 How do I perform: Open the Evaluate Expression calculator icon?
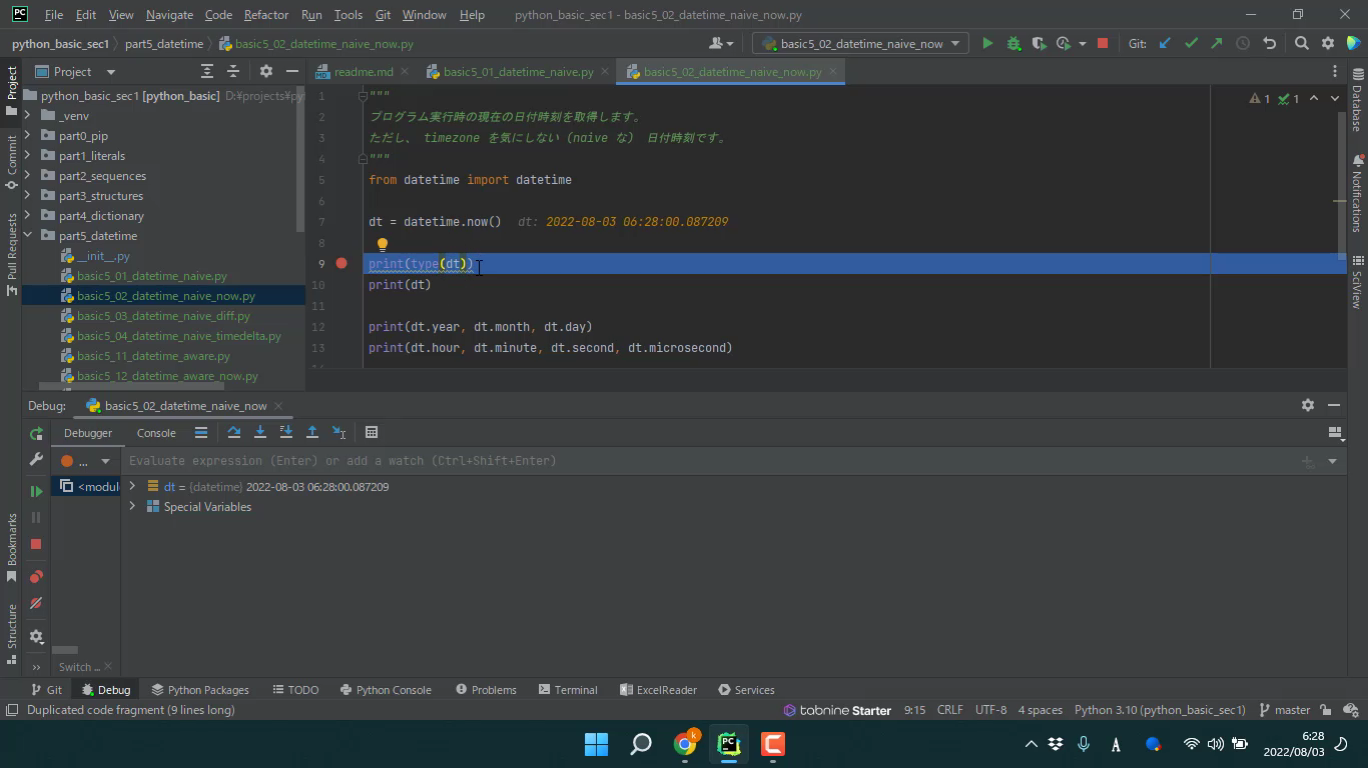coord(372,432)
